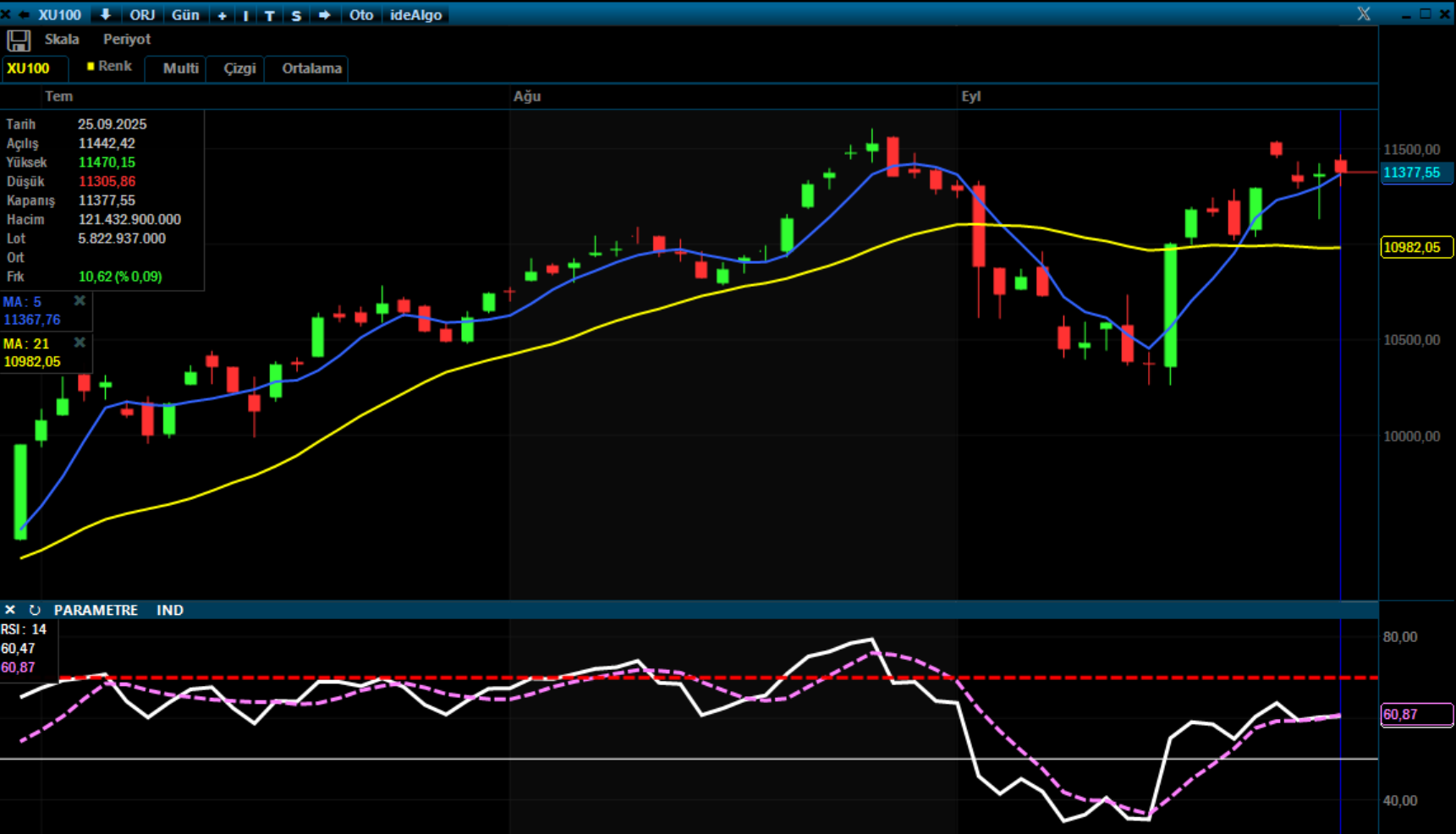Click the Düşük value 11305,86

[x=107, y=182]
